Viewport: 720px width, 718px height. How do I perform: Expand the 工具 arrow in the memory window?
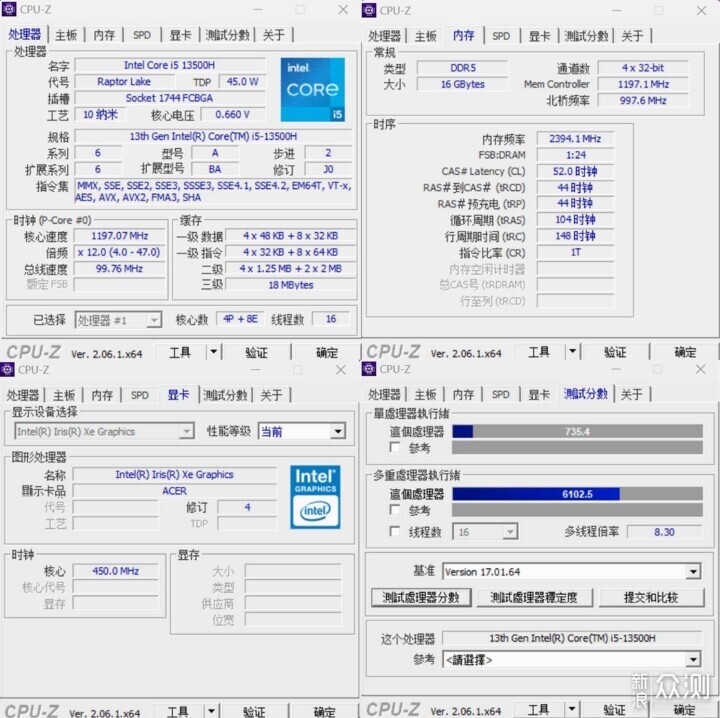click(573, 352)
